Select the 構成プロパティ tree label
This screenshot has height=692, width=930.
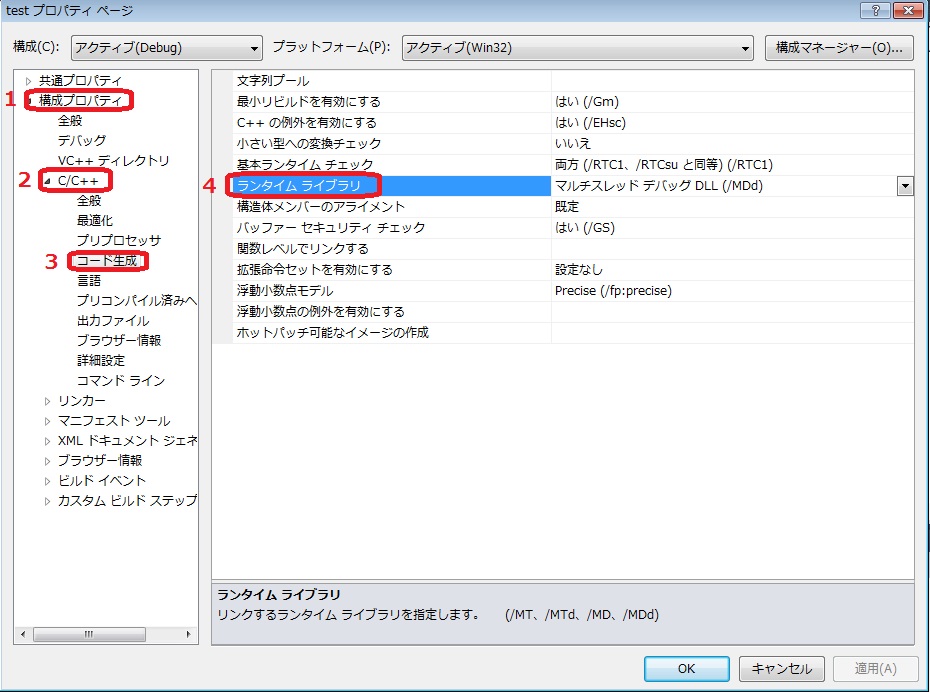[x=81, y=101]
